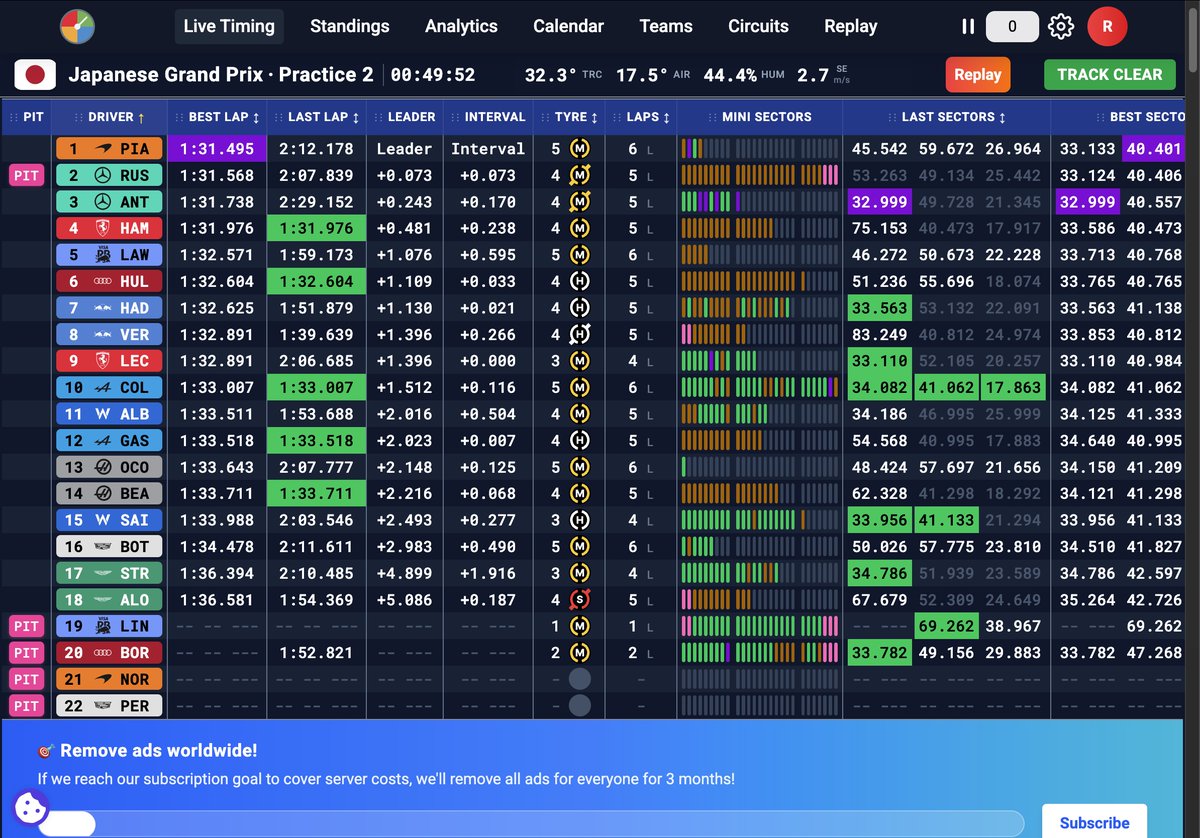This screenshot has height=838, width=1200.
Task: Click the PIT badge for RUS
Action: pos(26,176)
